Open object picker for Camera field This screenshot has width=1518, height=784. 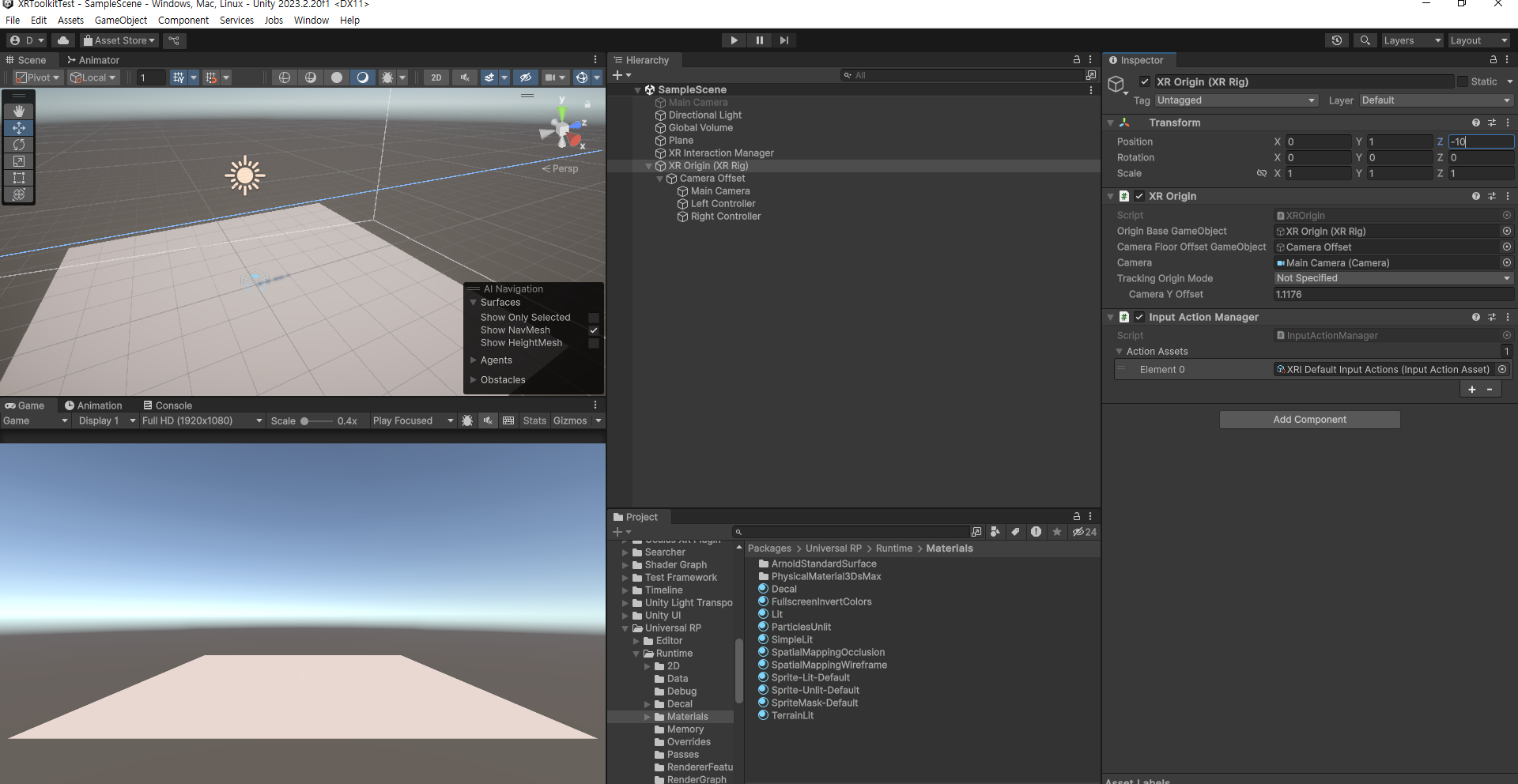pos(1506,262)
